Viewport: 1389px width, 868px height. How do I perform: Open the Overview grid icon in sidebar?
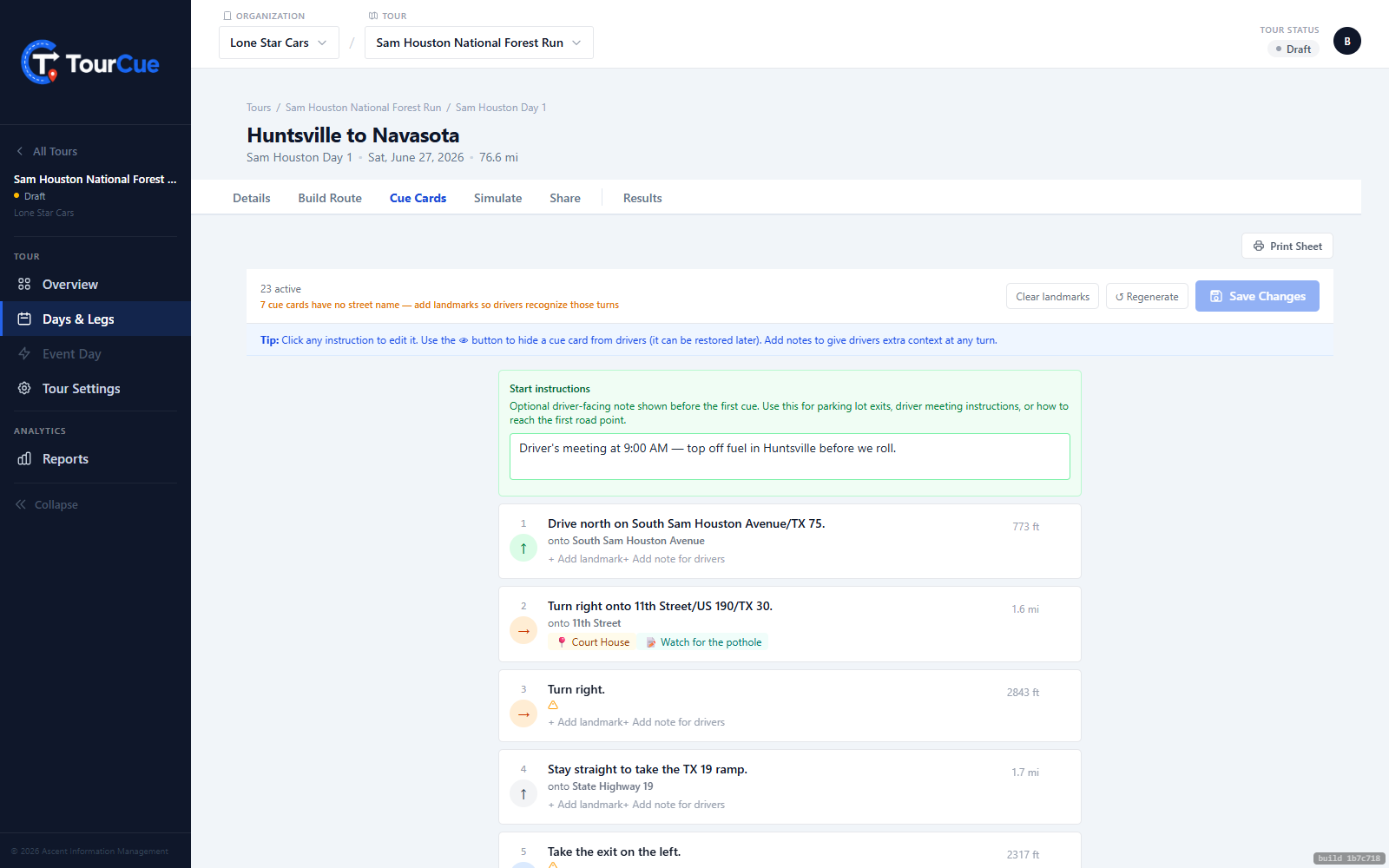pos(24,284)
